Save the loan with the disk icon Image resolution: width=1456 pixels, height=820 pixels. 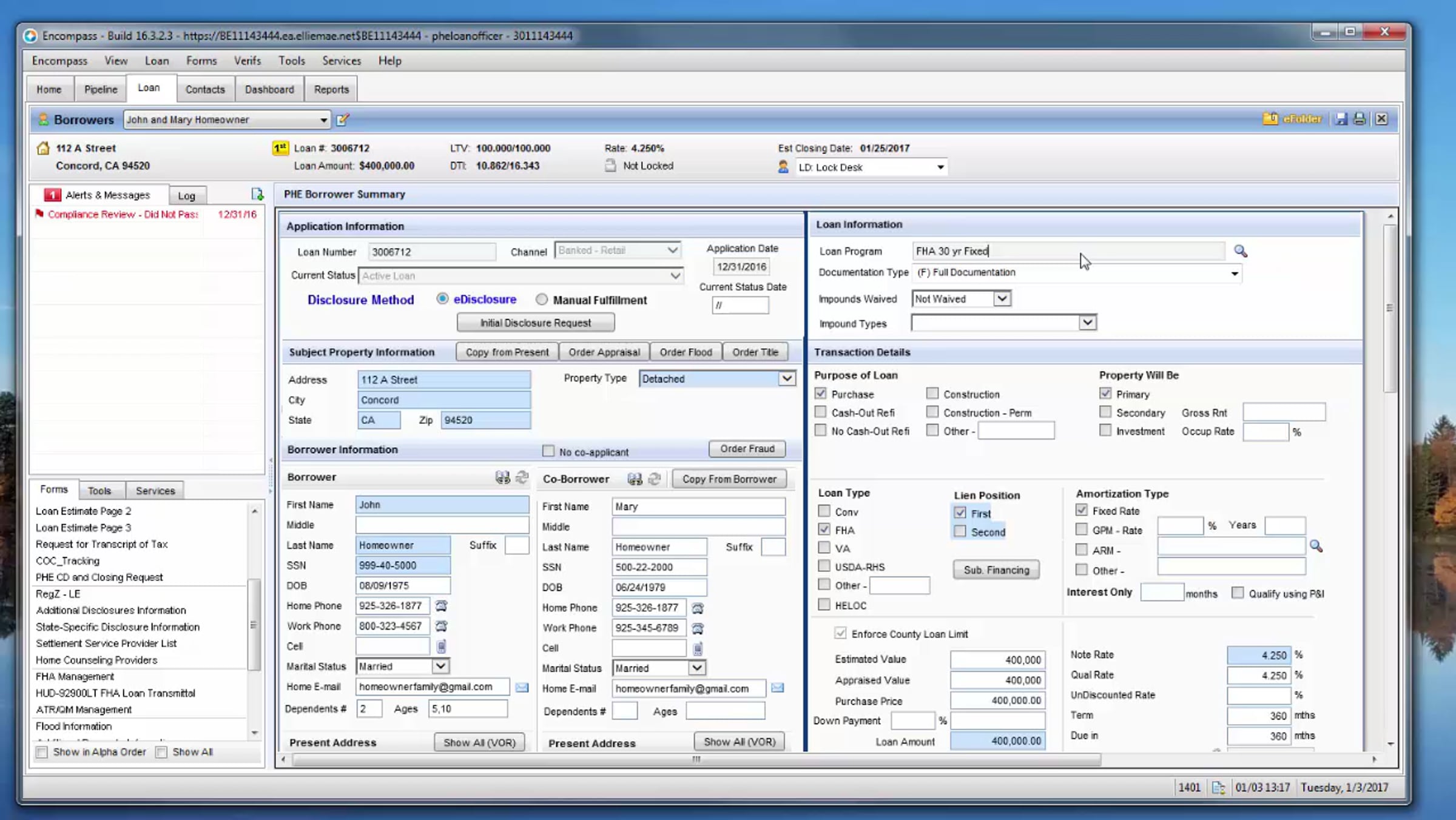tap(1341, 119)
